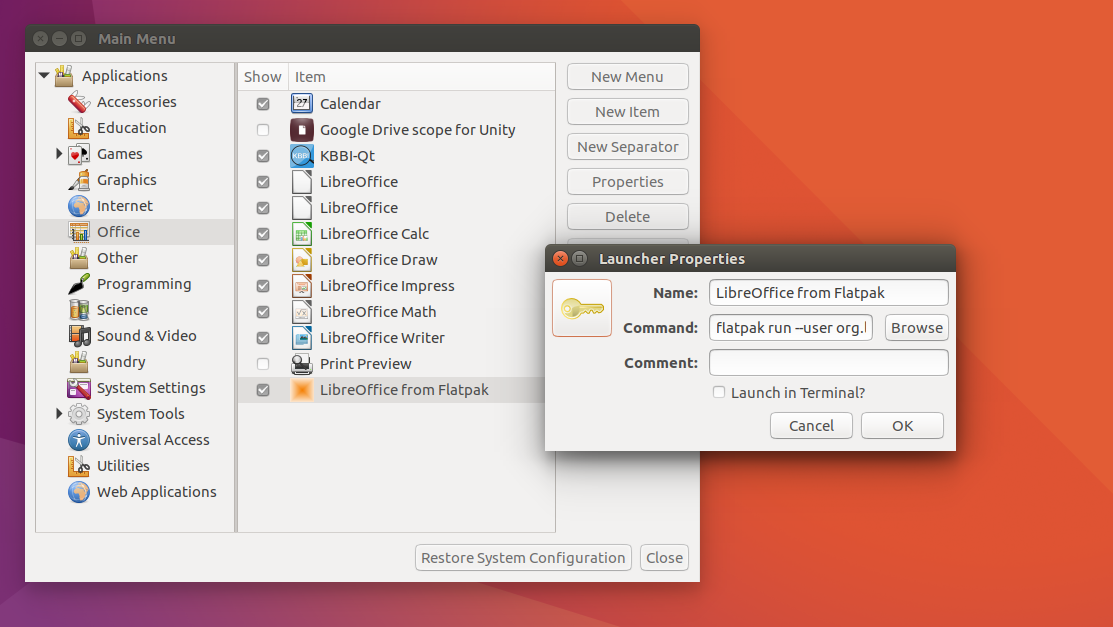1113x627 pixels.
Task: Expand the Games category arrow
Action: (59, 153)
